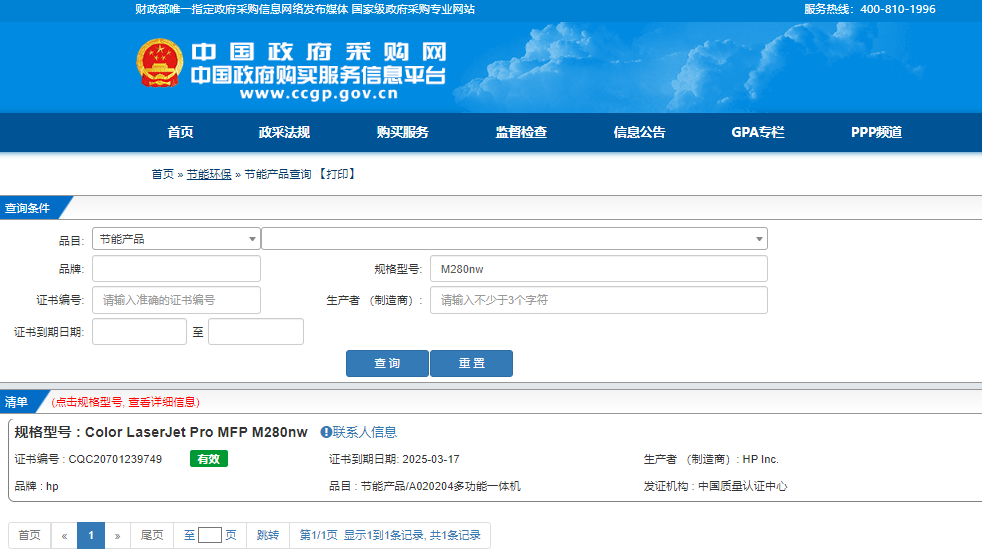Open the 政采法规 navigation item
This screenshot has width=982, height=552.
(284, 132)
